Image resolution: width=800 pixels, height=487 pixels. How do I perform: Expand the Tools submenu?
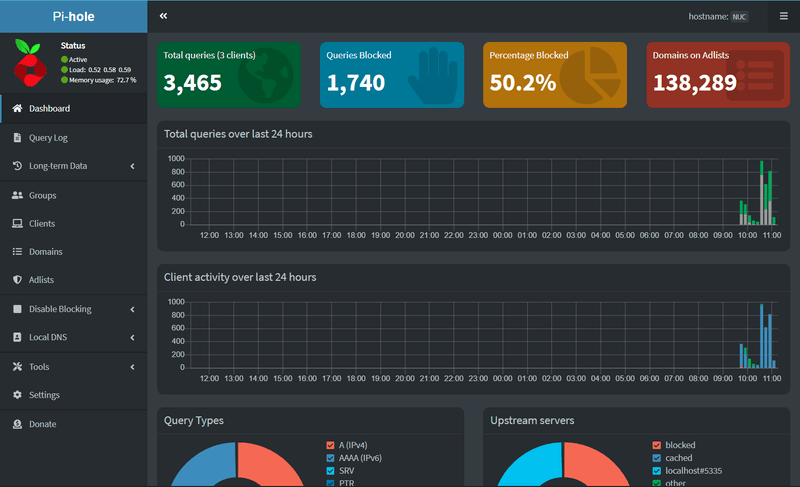pos(73,367)
